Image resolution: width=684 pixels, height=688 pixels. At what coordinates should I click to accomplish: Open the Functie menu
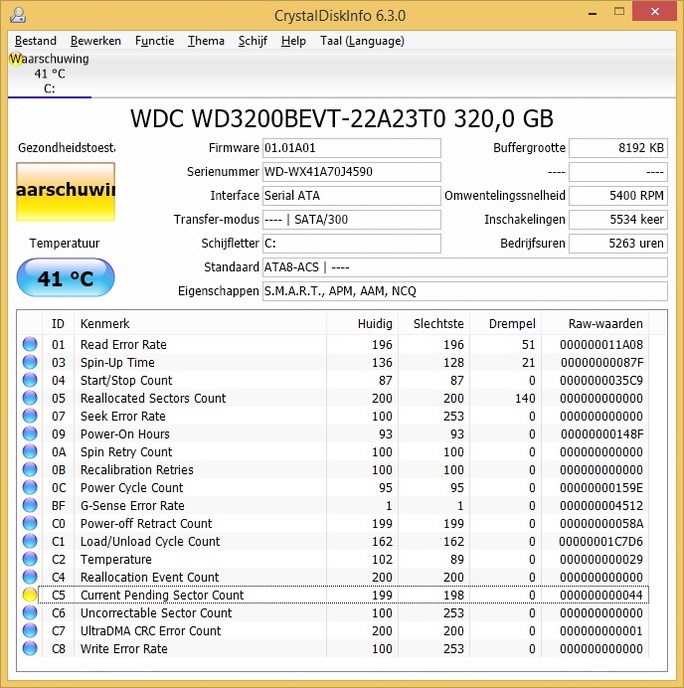coord(154,41)
